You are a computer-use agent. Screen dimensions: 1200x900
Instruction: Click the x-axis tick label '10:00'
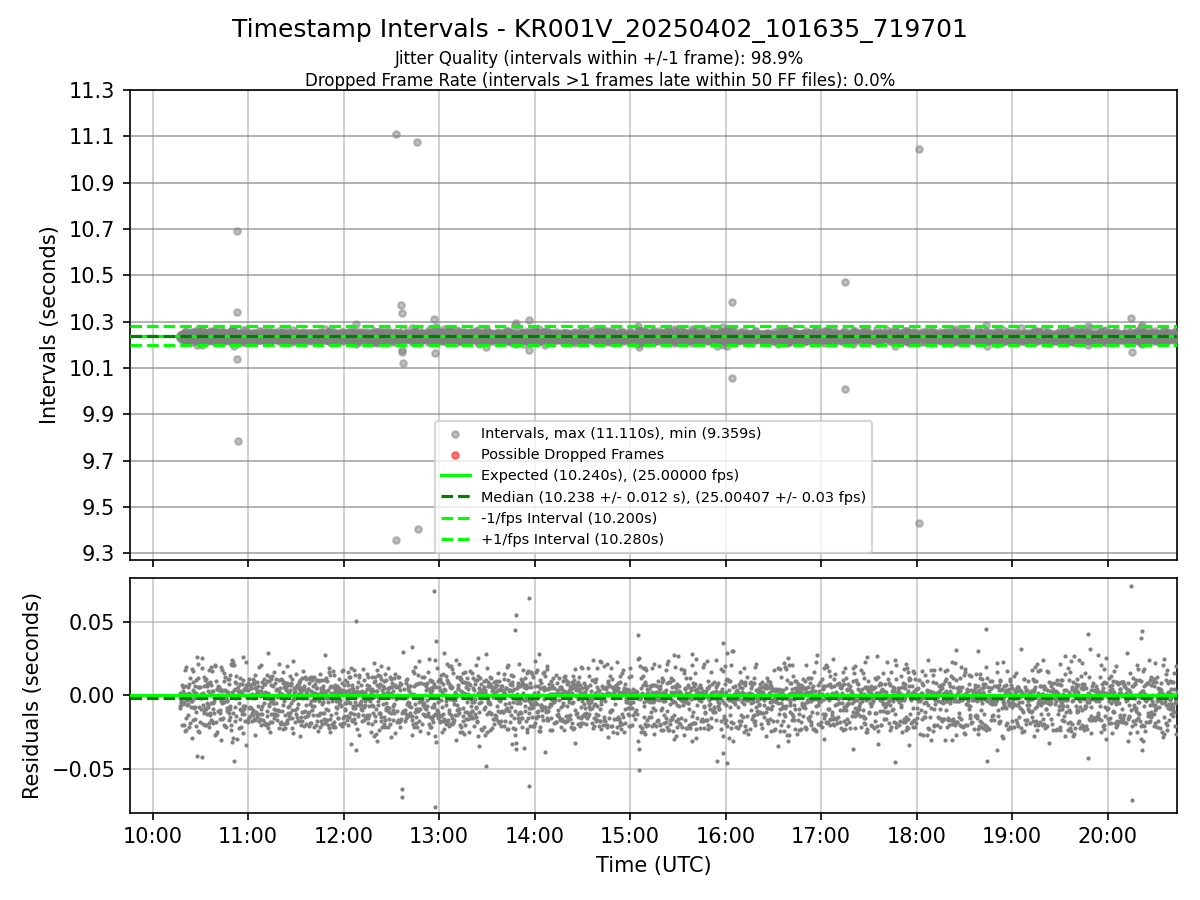[x=152, y=837]
